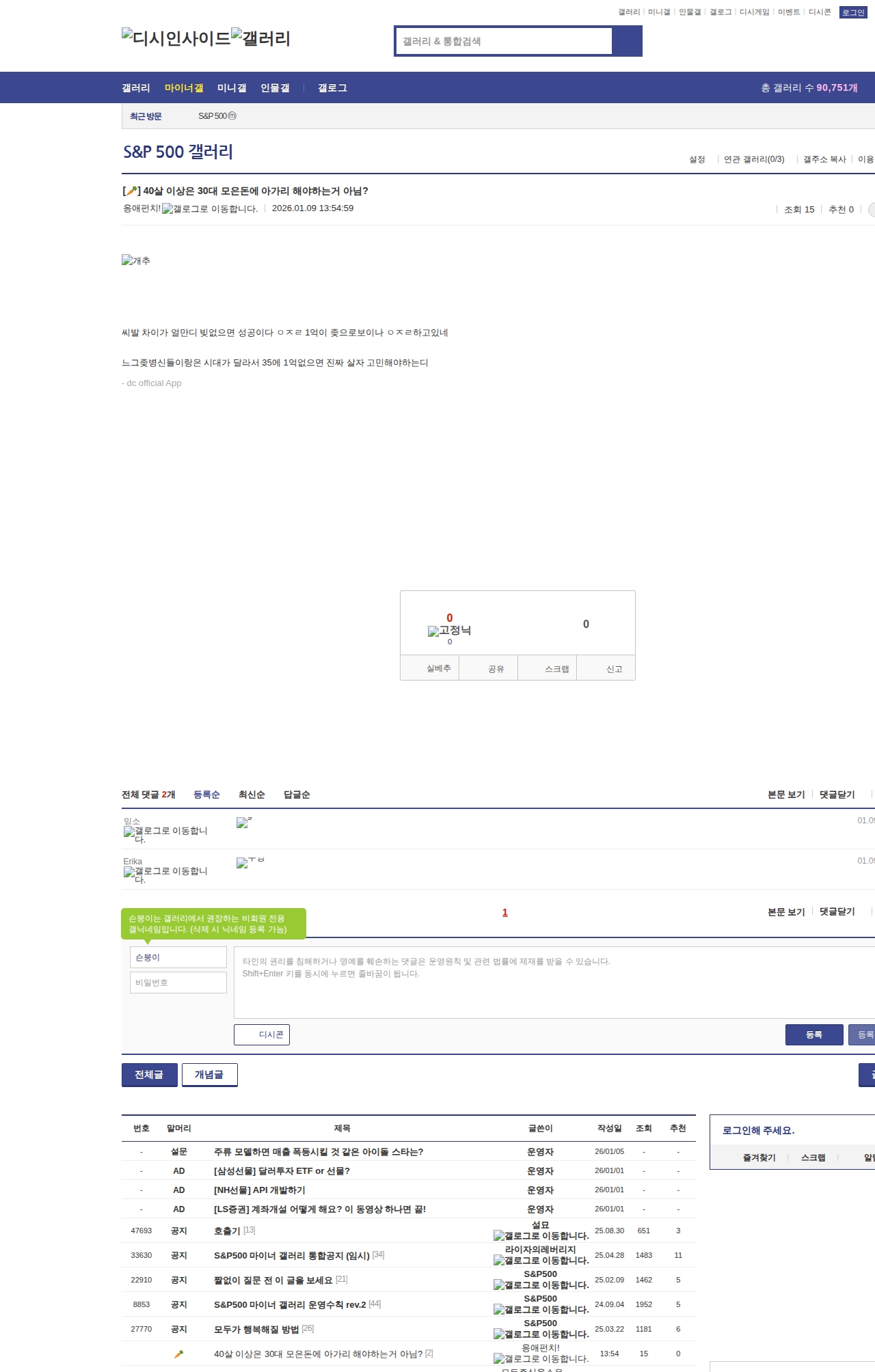The width and height of the screenshot is (875, 1372).
Task: Open the notice '모두가 행복해질 방법'
Action: [x=256, y=1329]
